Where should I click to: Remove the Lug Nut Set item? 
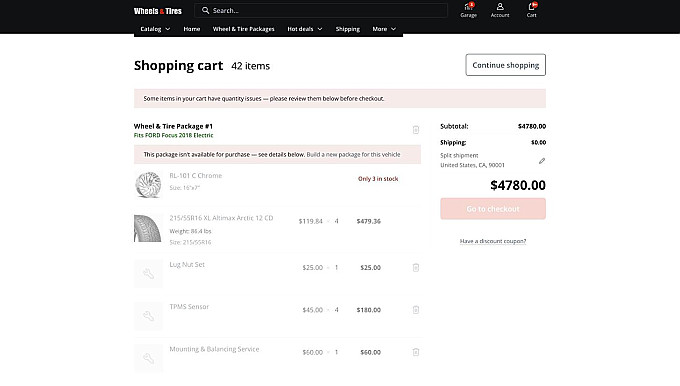tap(415, 268)
